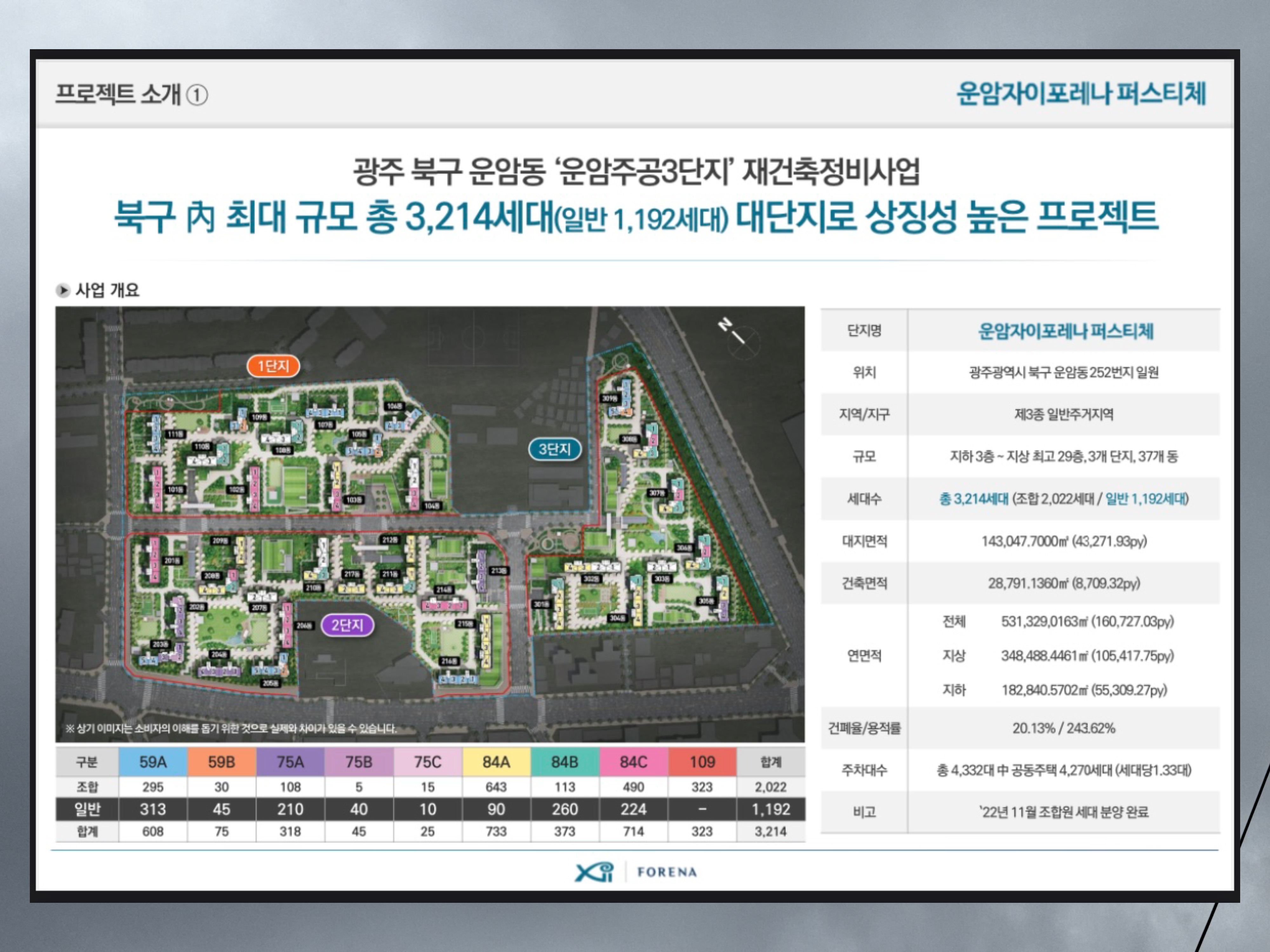Click the Xi brand logo at the bottom
This screenshot has height=952, width=1270.
coord(594,872)
